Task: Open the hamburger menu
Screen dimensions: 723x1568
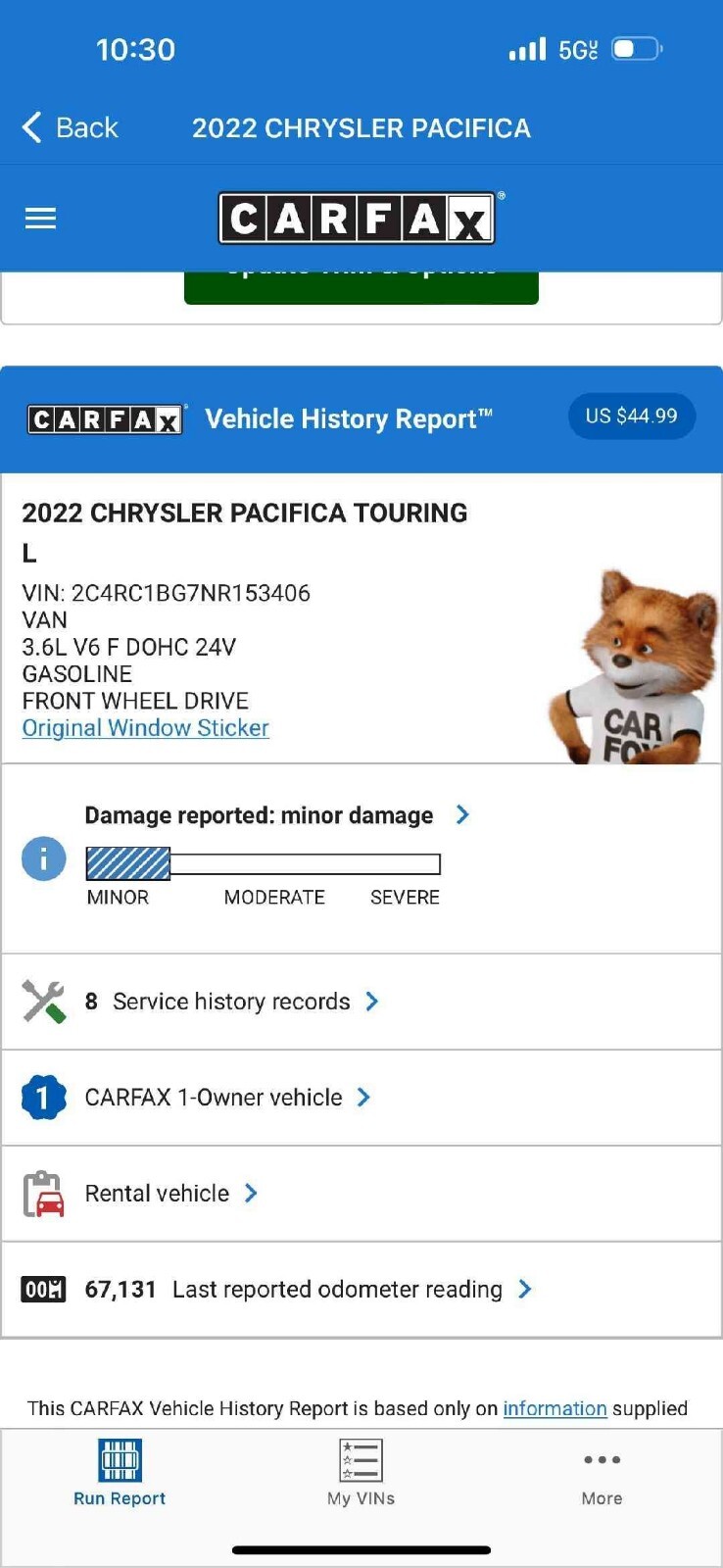Action: [x=40, y=218]
